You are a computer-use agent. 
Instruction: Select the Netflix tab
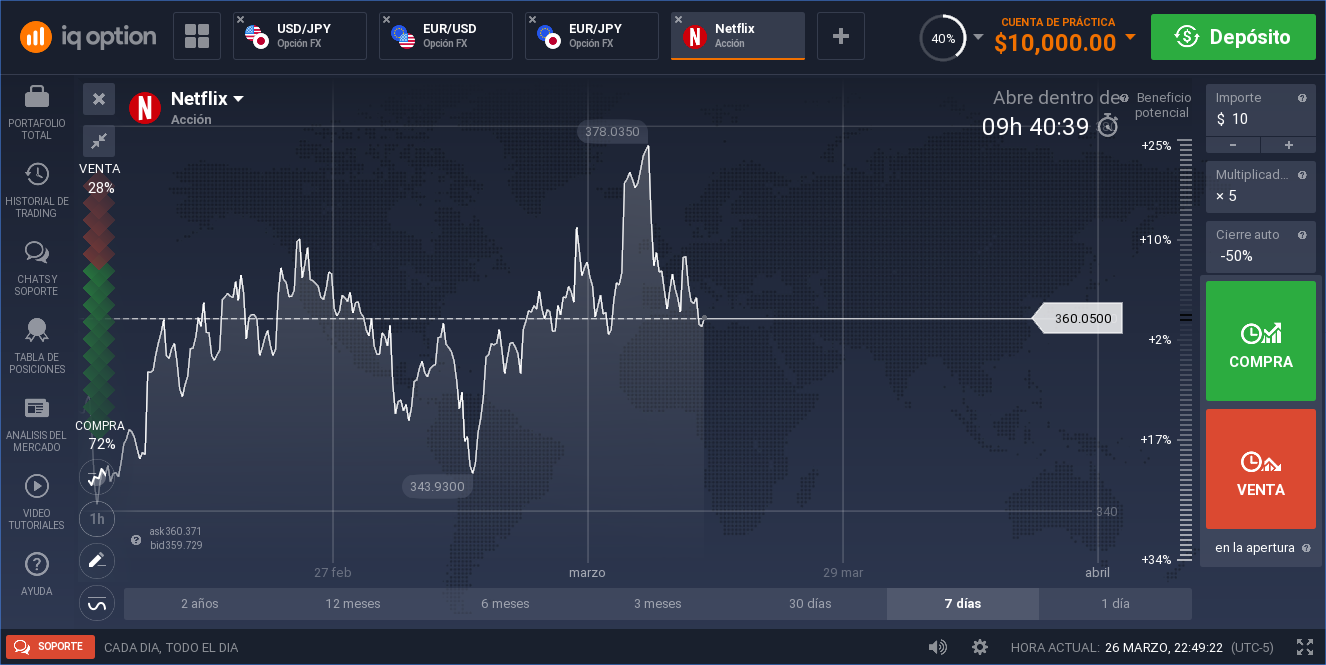click(738, 36)
